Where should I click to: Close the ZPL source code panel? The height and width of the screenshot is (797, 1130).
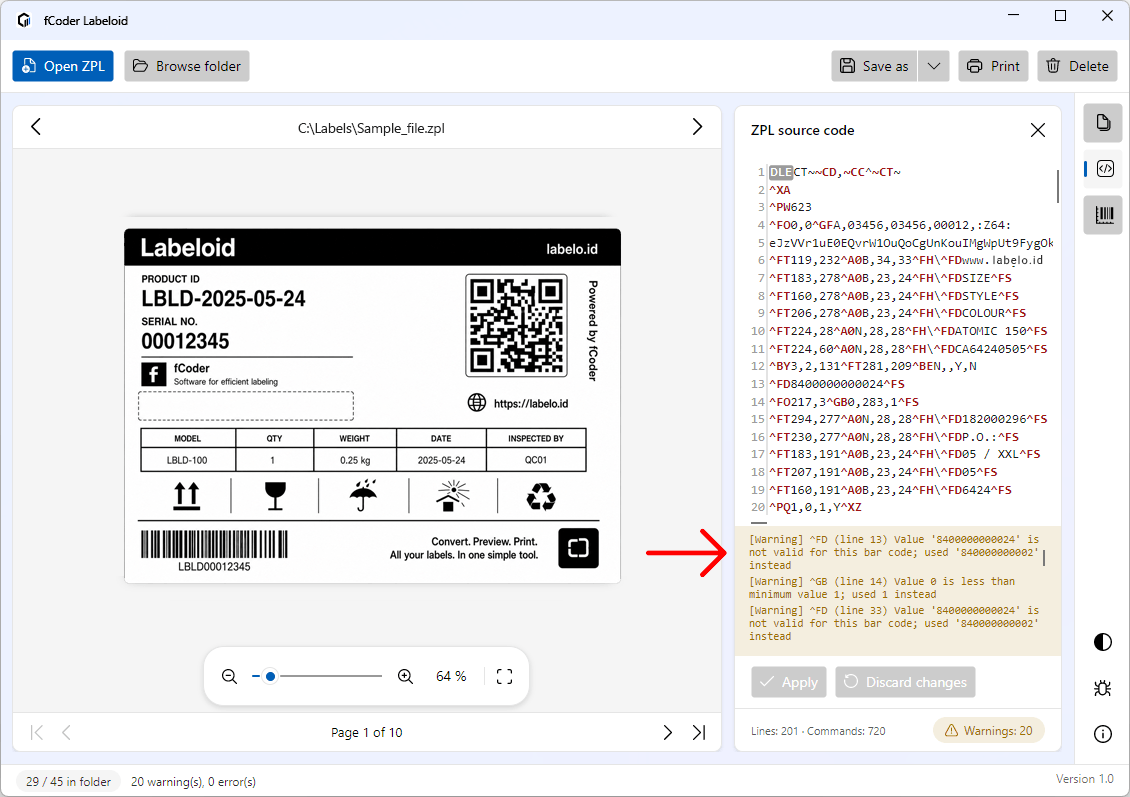(1038, 130)
